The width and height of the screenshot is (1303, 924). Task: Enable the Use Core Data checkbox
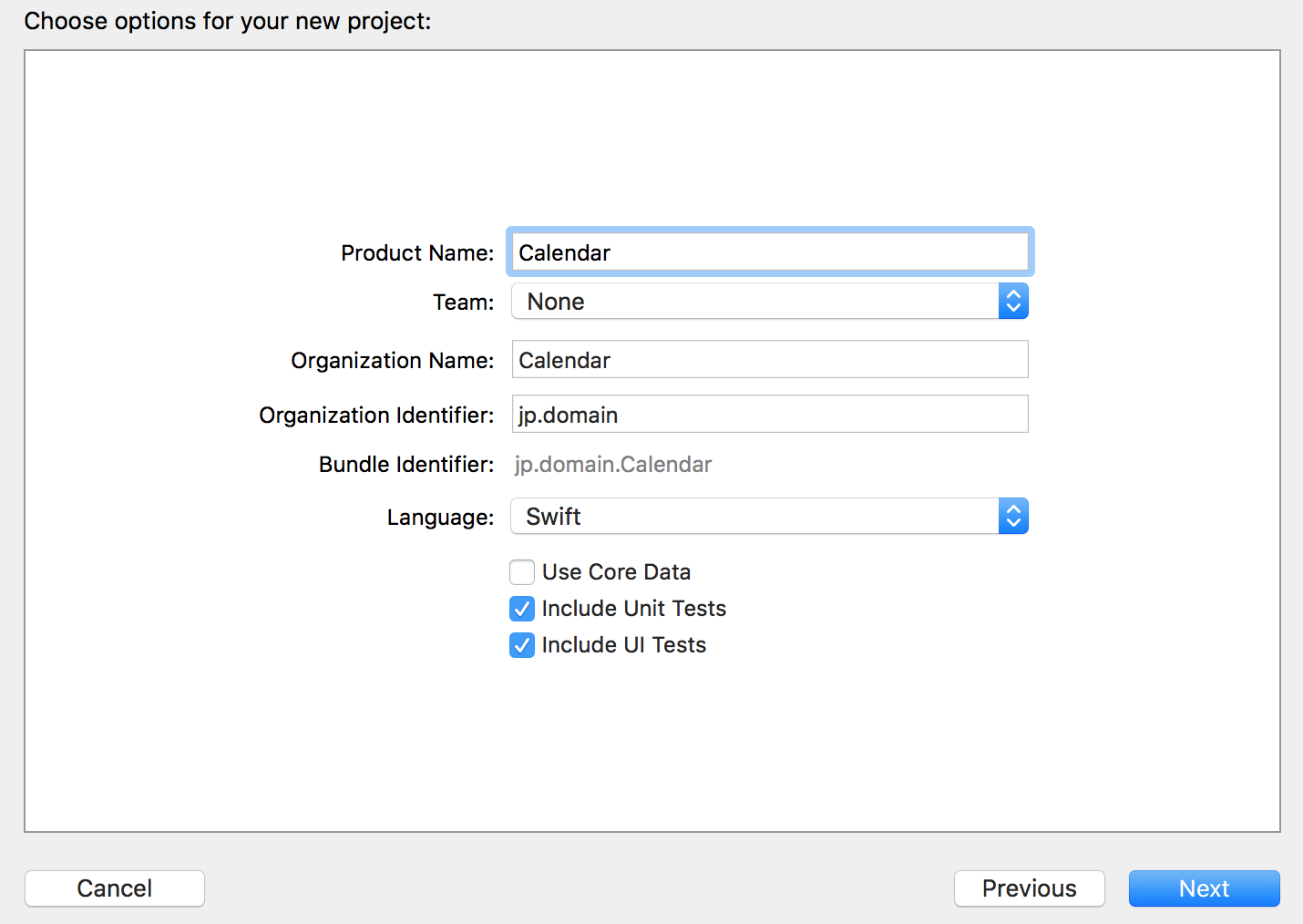(x=521, y=572)
